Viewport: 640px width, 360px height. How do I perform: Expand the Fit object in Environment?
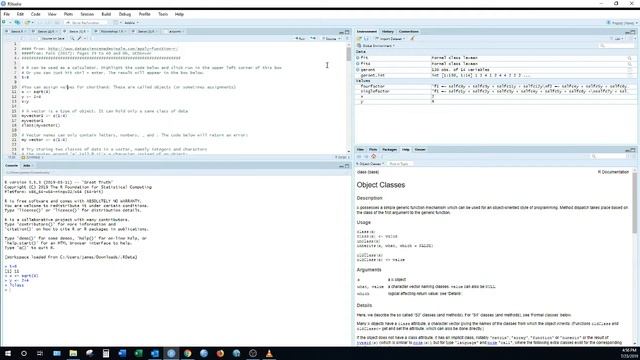(358, 58)
